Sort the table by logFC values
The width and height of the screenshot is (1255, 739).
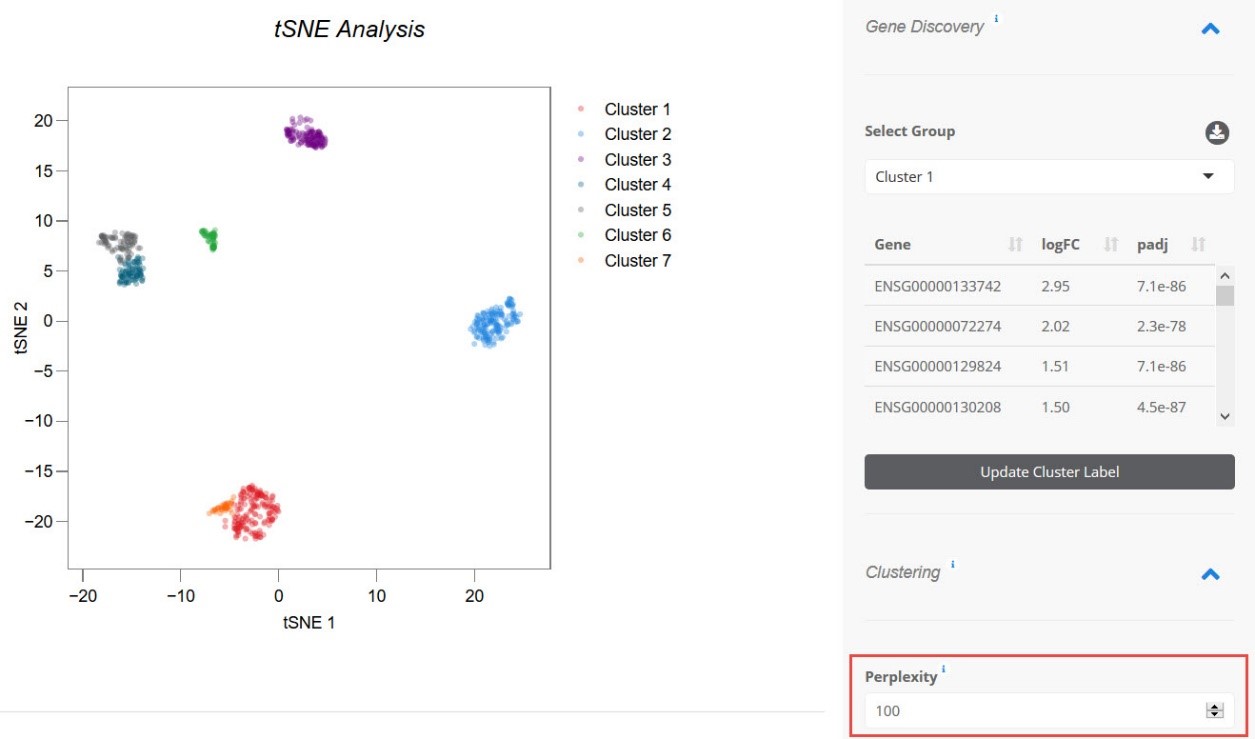pyautogui.click(x=1110, y=245)
